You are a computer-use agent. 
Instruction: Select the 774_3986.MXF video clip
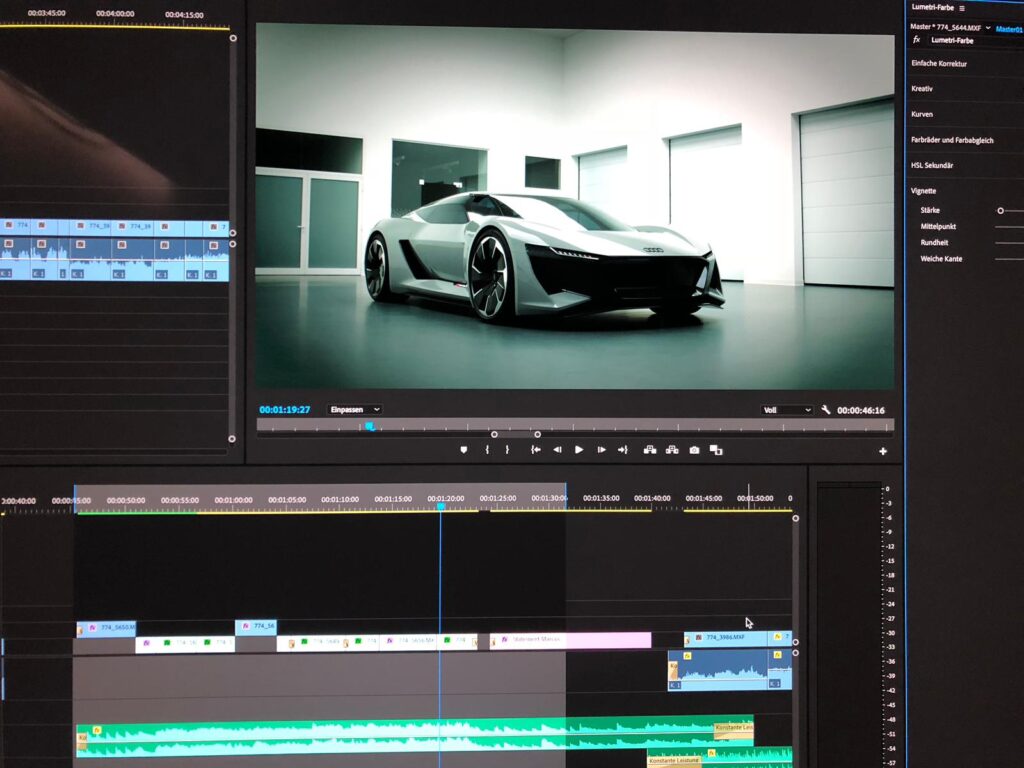click(726, 638)
